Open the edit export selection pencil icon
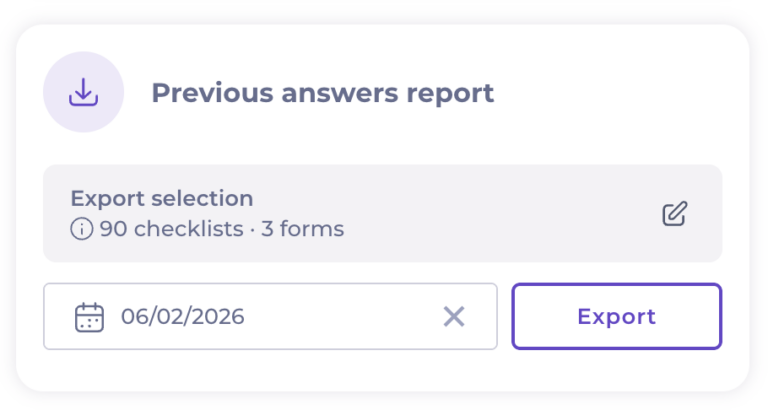Screen dimensions: 768x410 (x=675, y=213)
